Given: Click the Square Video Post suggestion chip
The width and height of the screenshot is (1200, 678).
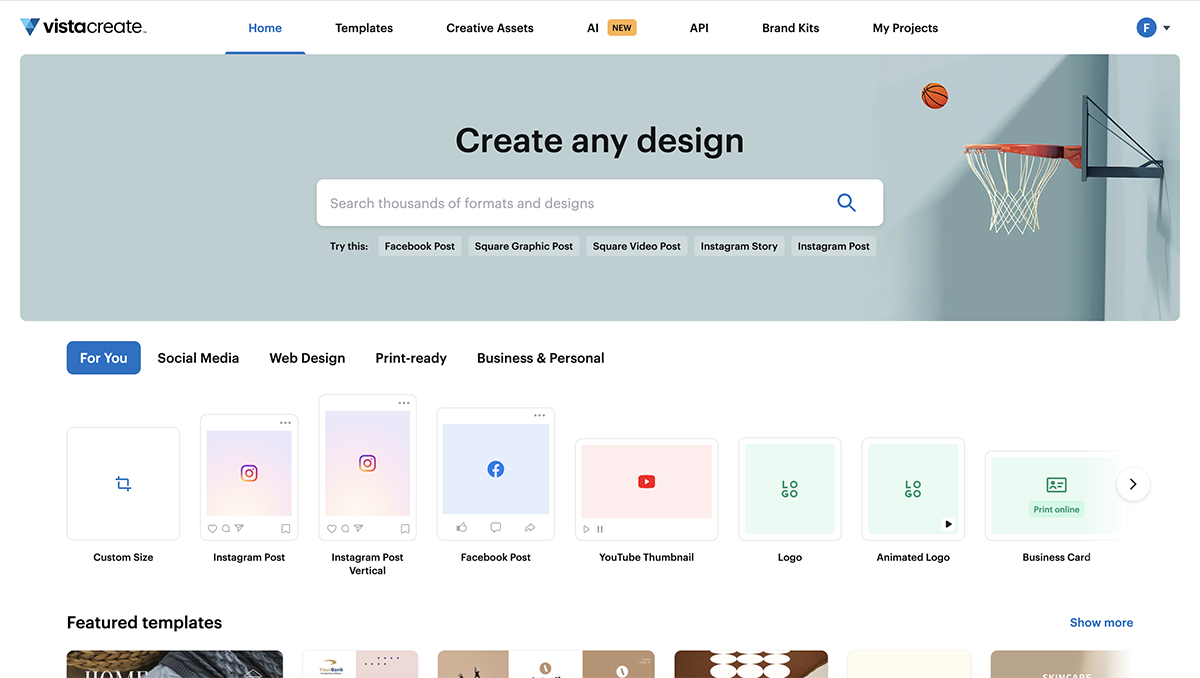Looking at the screenshot, I should click(636, 245).
